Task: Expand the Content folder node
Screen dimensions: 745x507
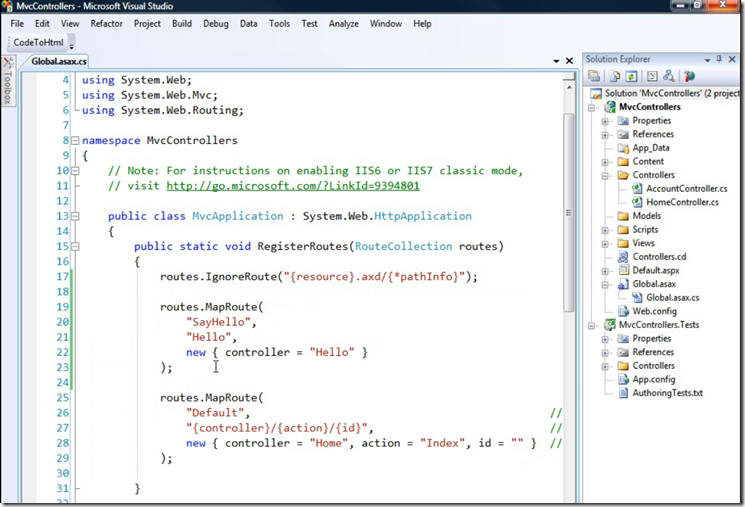Action: click(605, 162)
